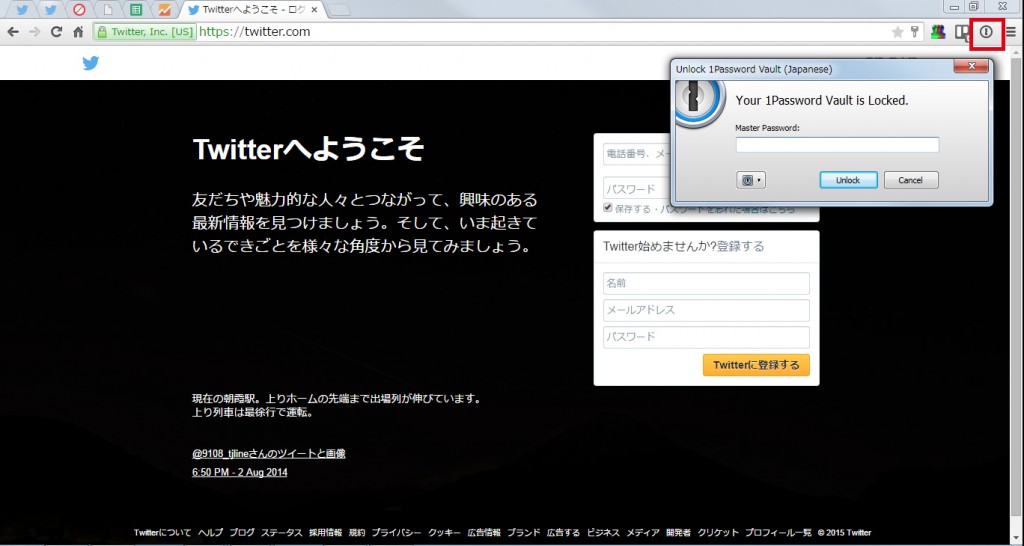This screenshot has height=546, width=1024.
Task: Open the プライバシー footer link
Action: coord(396,533)
